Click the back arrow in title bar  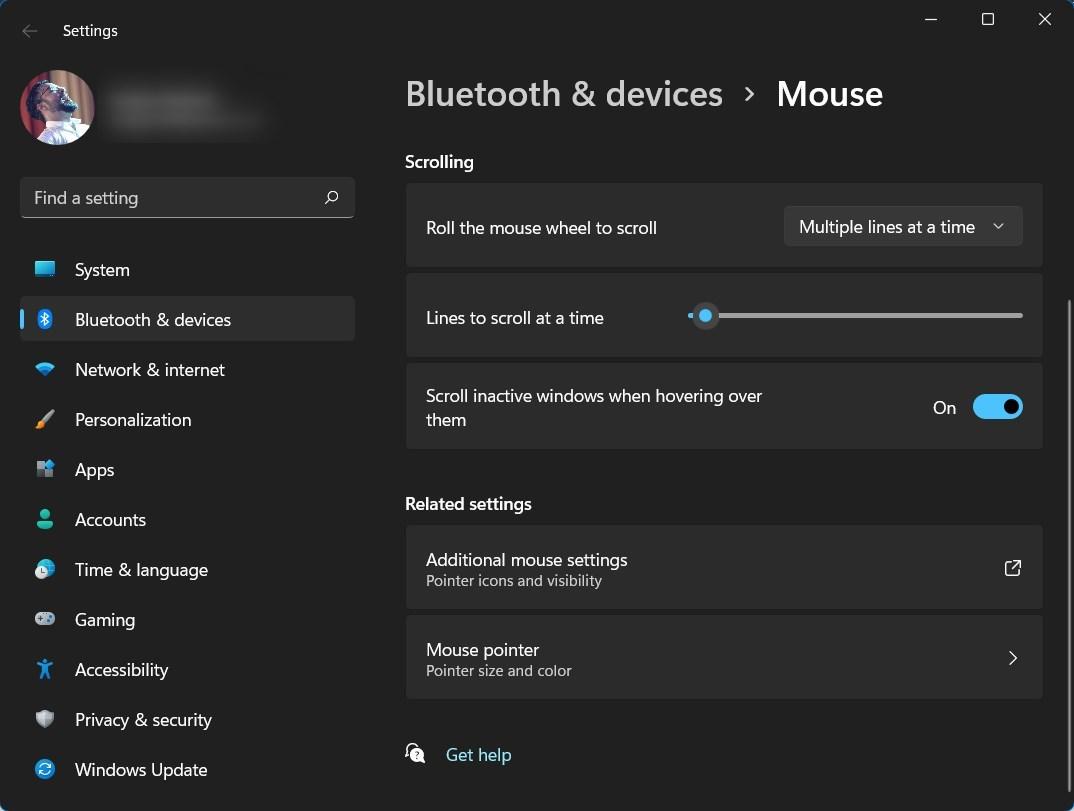tap(30, 31)
